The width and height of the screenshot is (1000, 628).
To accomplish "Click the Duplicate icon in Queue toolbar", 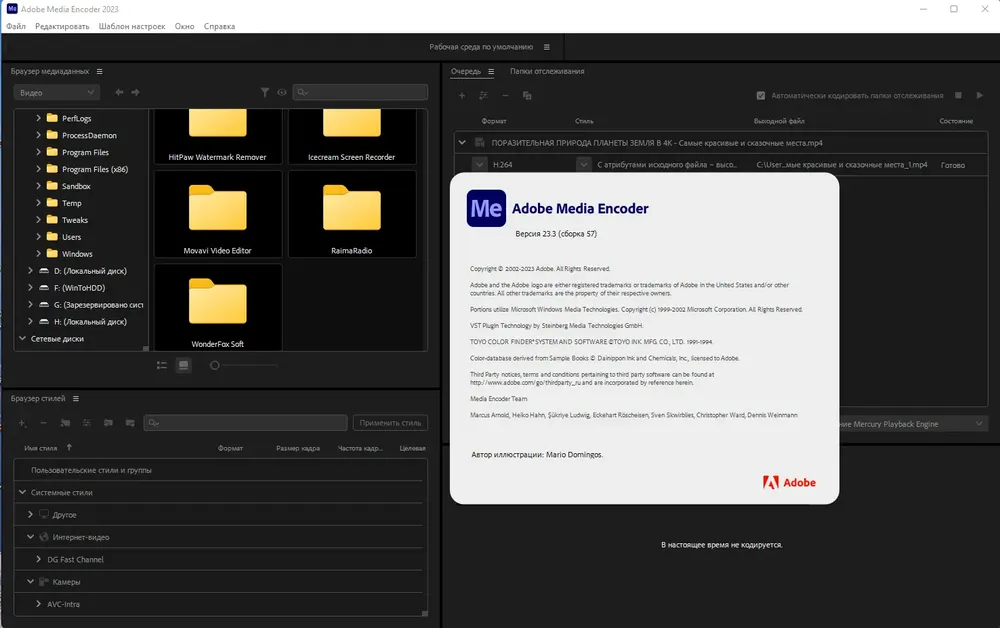I will tap(527, 96).
